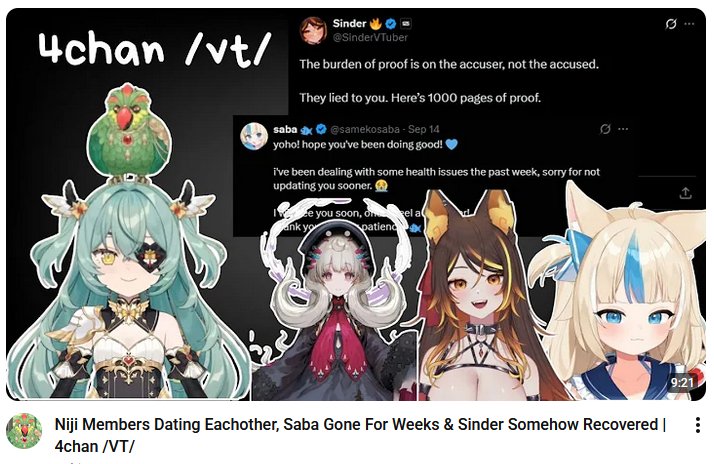Click the blue verified badge next to Sinder
The height and width of the screenshot is (464, 714).
pyautogui.click(x=390, y=24)
